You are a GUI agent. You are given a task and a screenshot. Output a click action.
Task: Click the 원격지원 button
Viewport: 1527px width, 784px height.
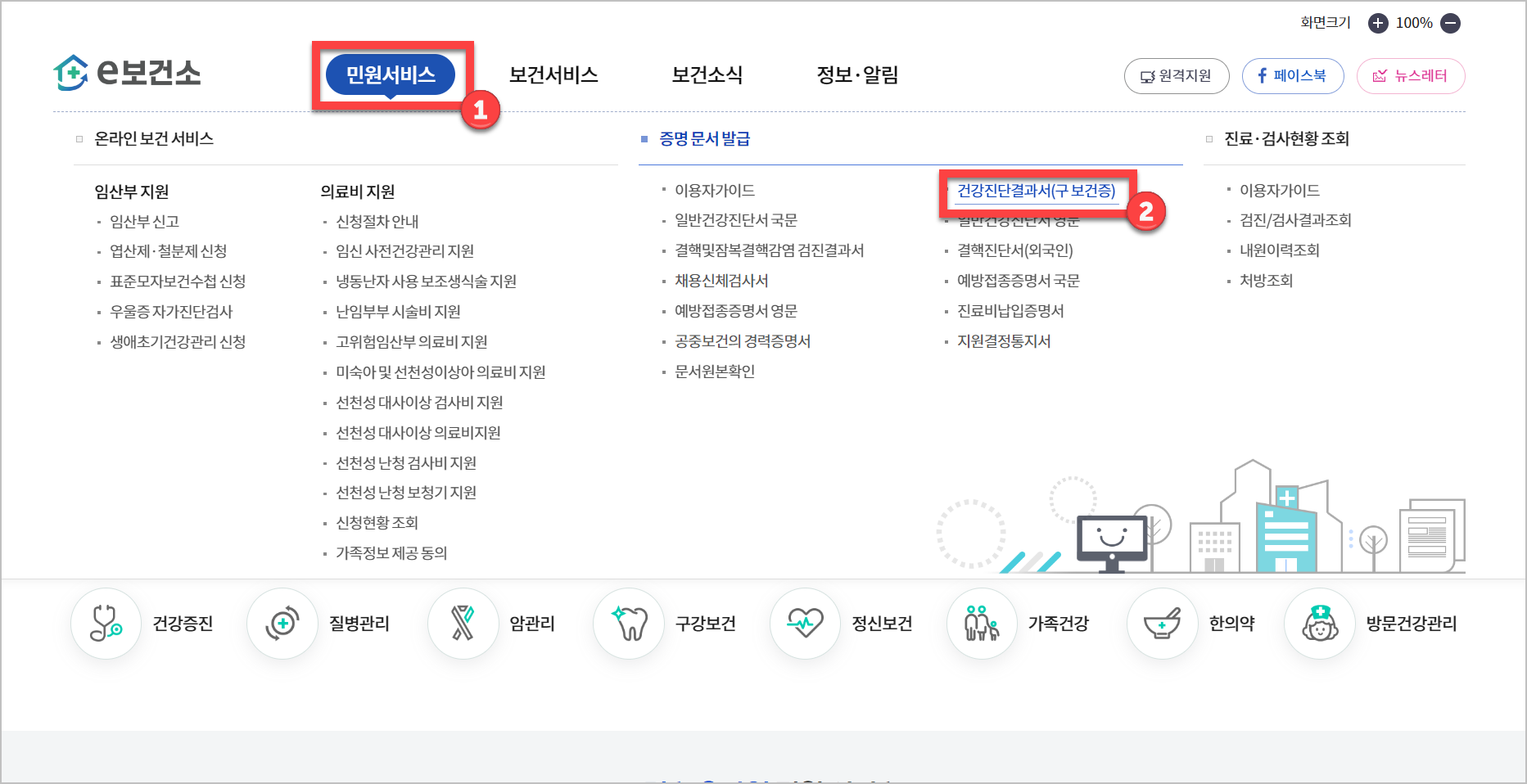pos(1177,76)
